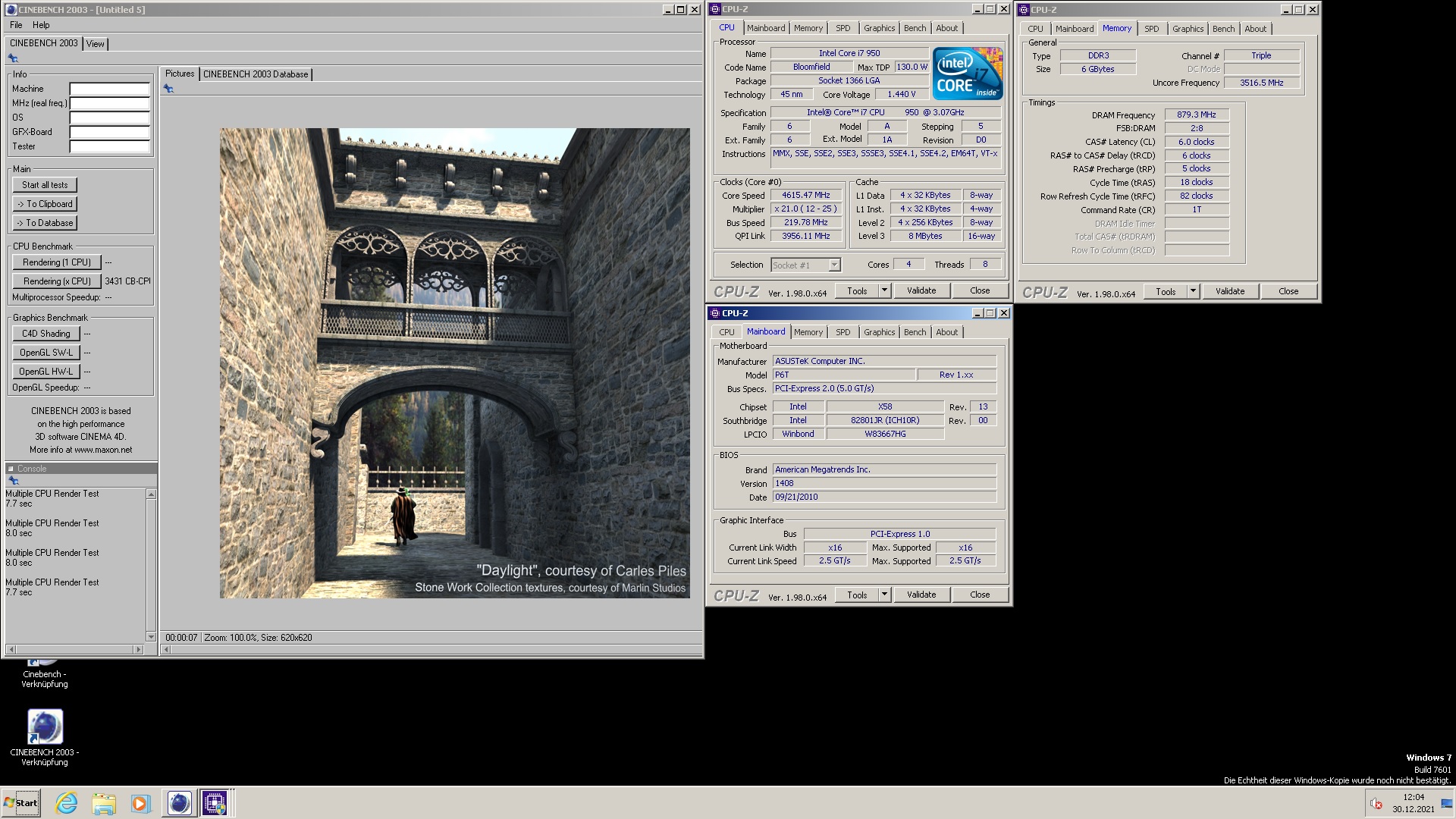Click Core Speed value 4615.47 MHz
Screen dimensions: 1456x819
(806, 195)
